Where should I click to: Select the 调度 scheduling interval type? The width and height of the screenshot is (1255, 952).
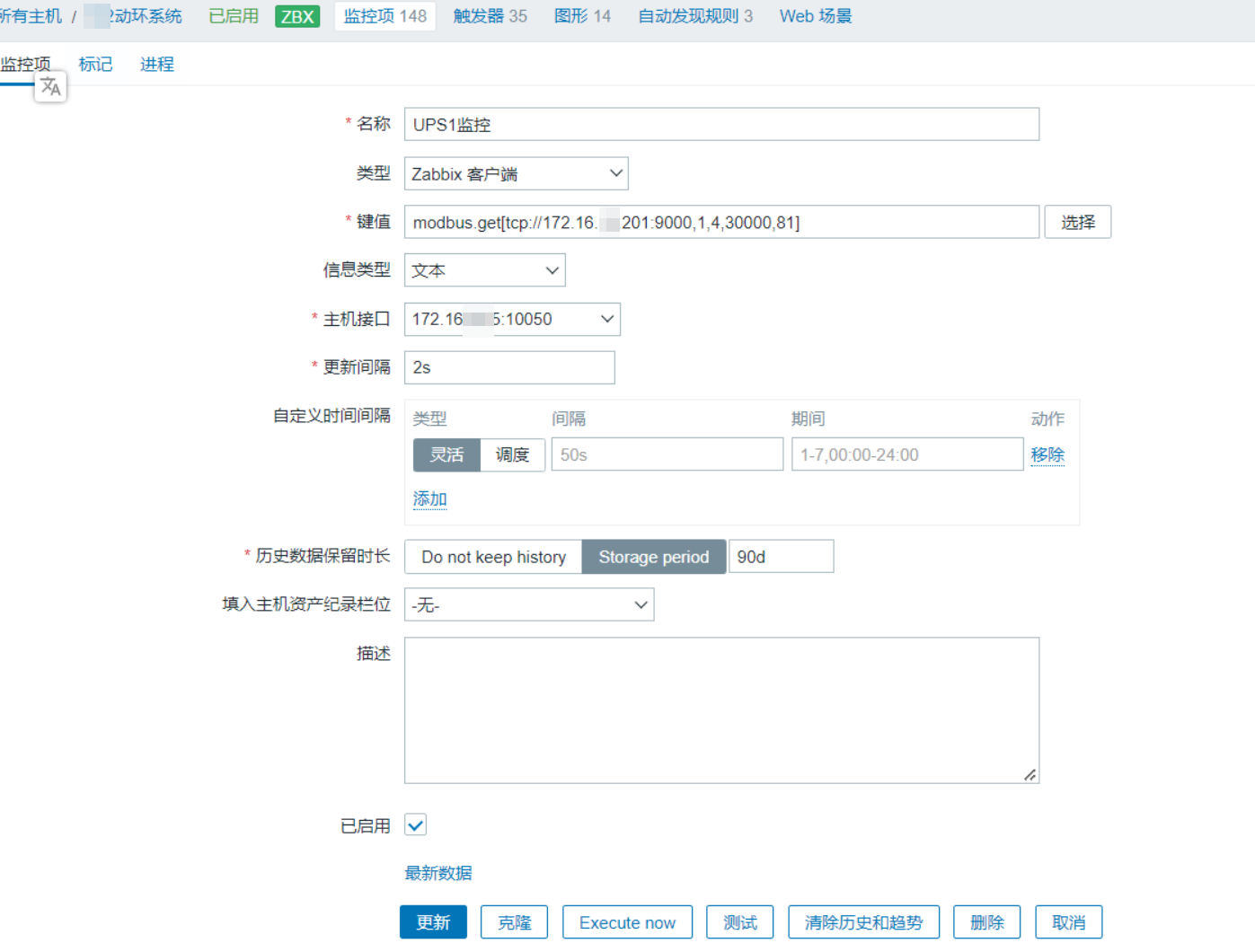[x=512, y=454]
